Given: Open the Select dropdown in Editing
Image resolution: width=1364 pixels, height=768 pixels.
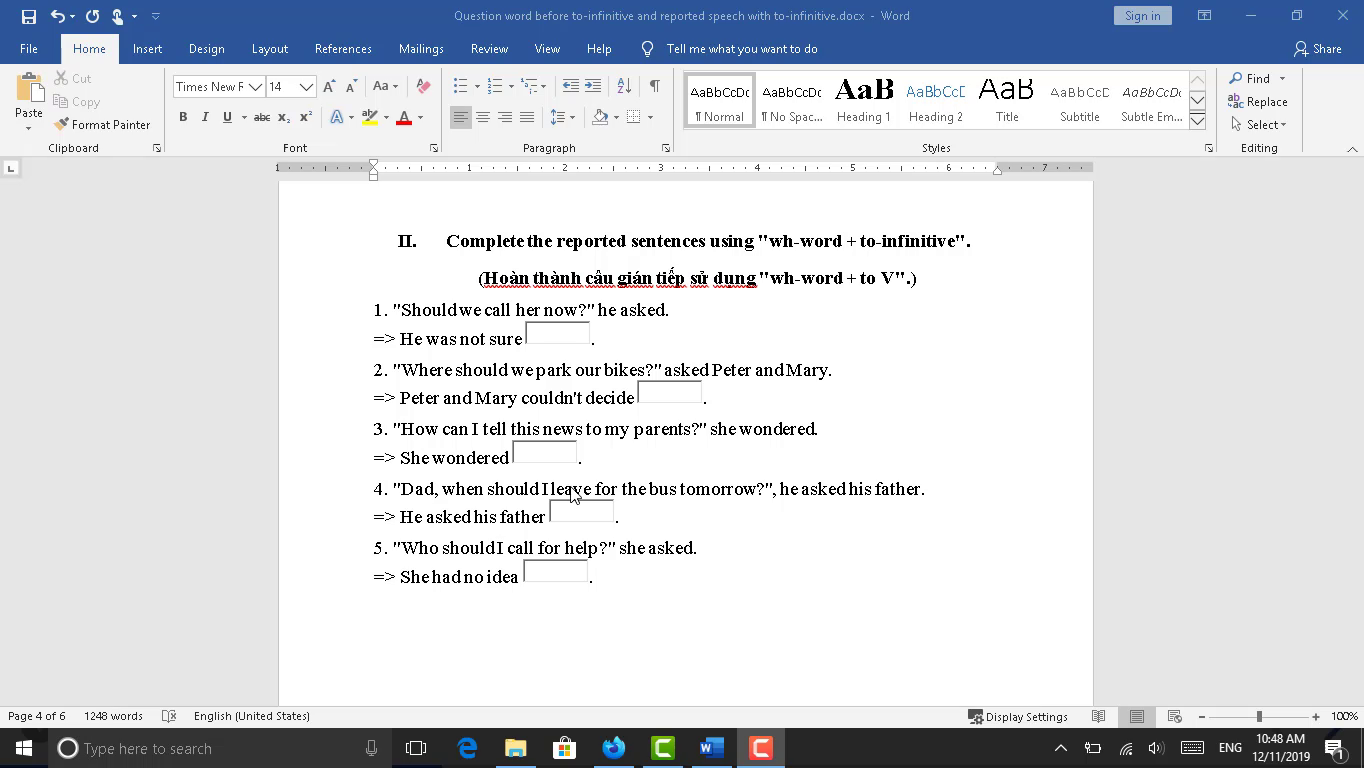Looking at the screenshot, I should pyautogui.click(x=1258, y=125).
